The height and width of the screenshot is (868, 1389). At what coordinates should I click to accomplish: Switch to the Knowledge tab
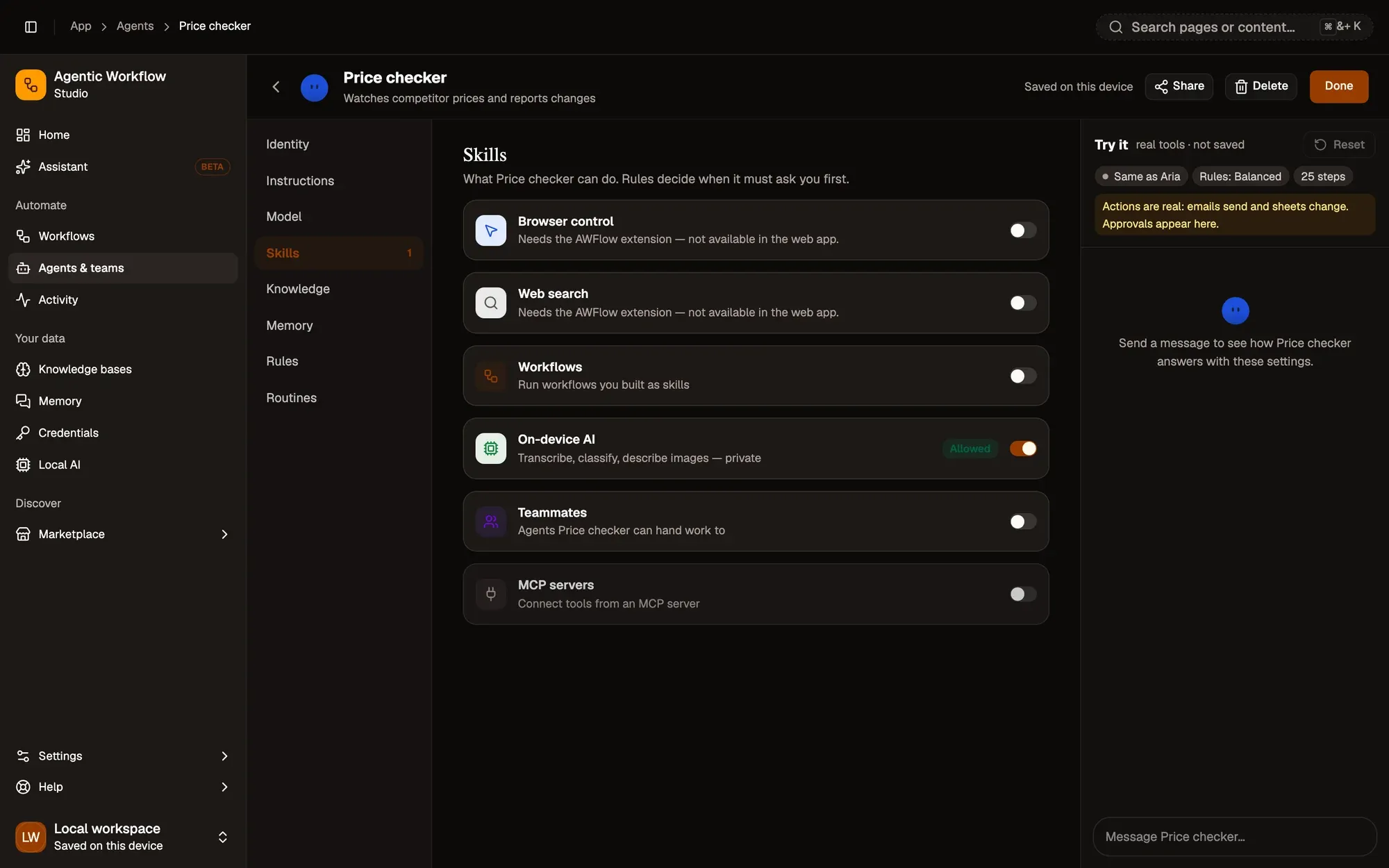tap(339, 289)
